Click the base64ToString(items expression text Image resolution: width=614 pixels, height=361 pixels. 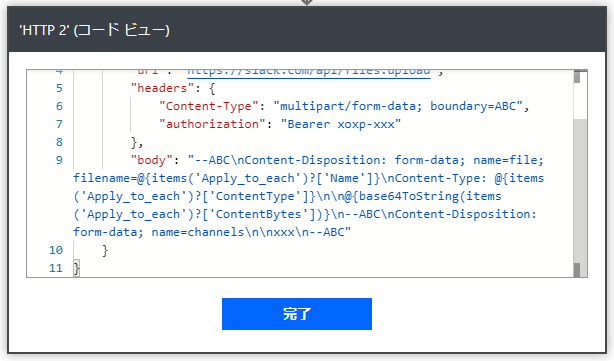pyautogui.click(x=430, y=196)
